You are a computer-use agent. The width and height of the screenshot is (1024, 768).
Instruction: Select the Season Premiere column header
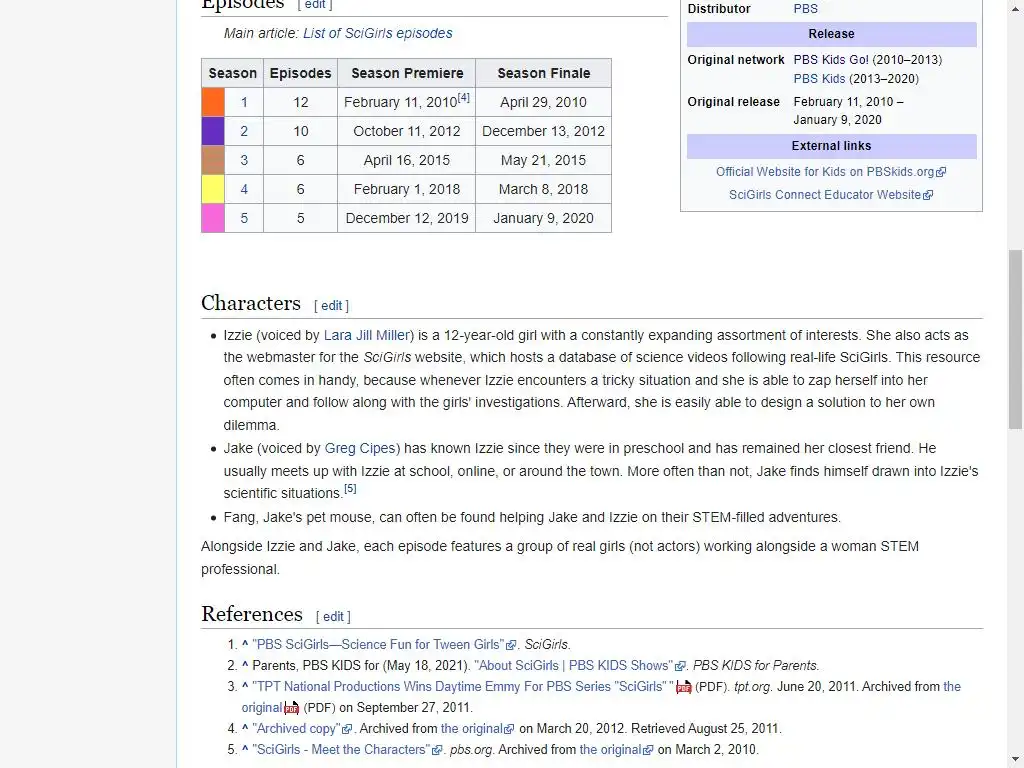(407, 73)
